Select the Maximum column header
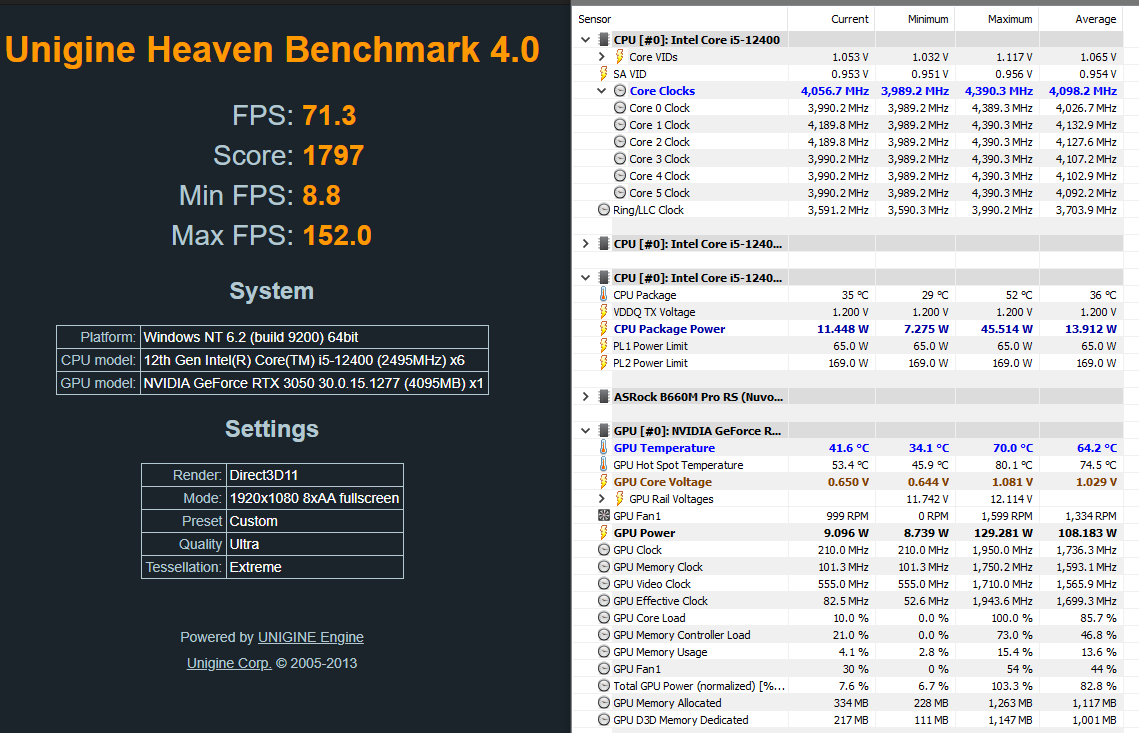The image size is (1139, 733). click(997, 19)
